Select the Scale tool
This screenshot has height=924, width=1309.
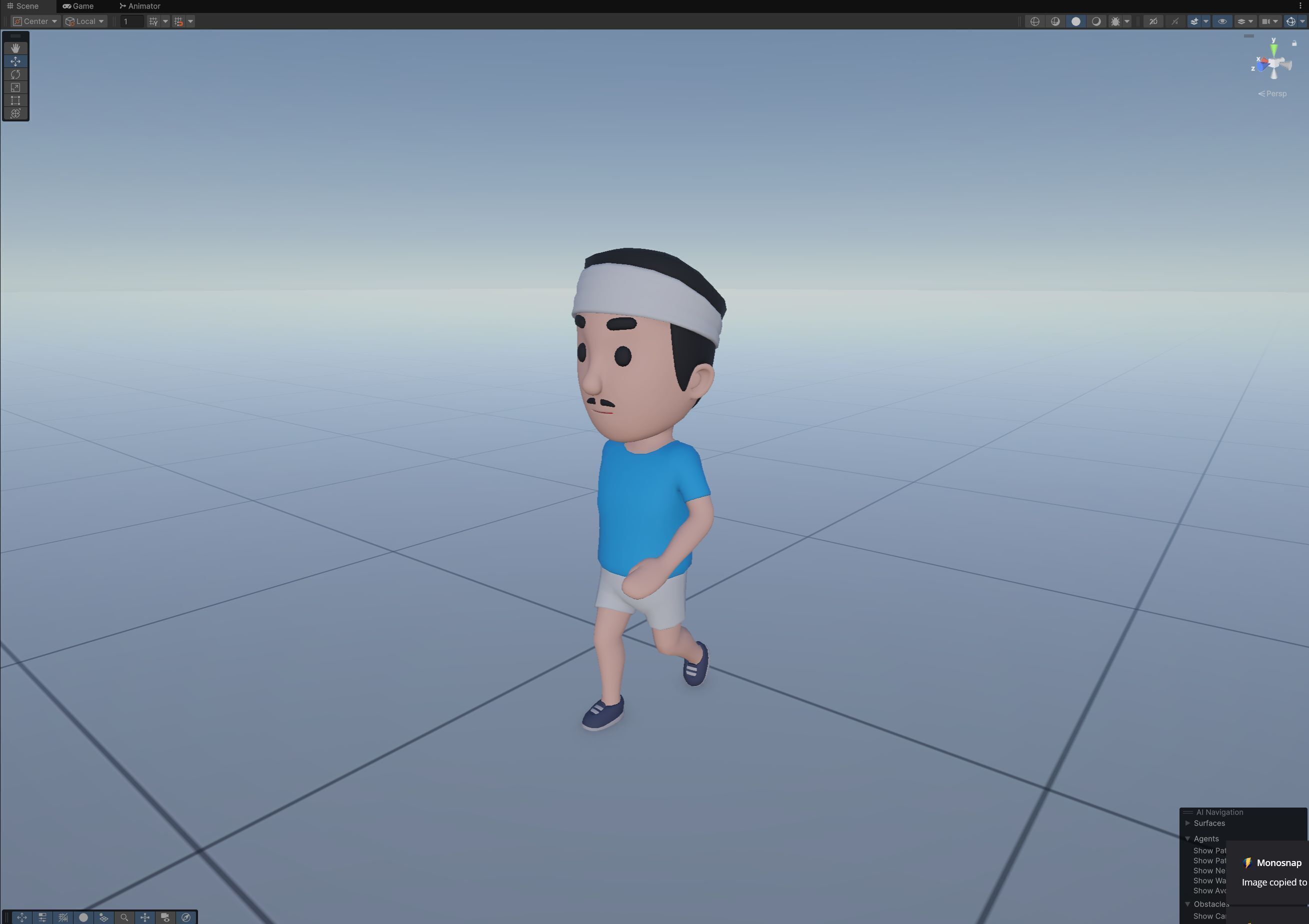(15, 87)
